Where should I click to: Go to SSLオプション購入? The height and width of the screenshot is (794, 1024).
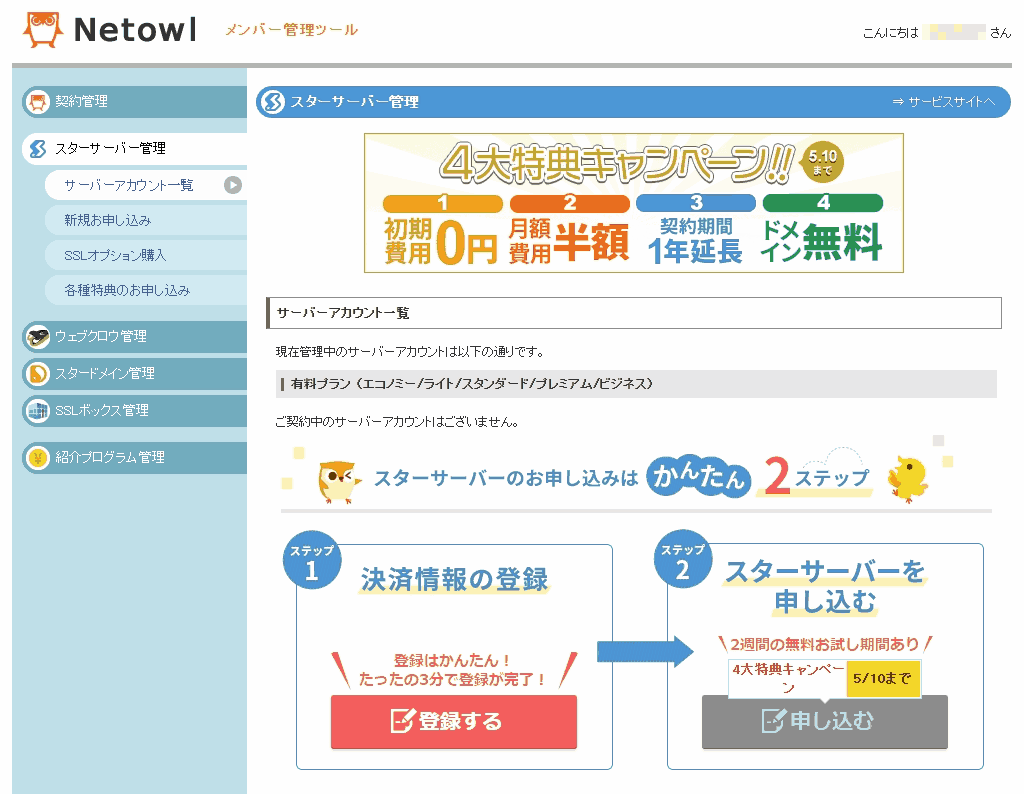pos(146,255)
